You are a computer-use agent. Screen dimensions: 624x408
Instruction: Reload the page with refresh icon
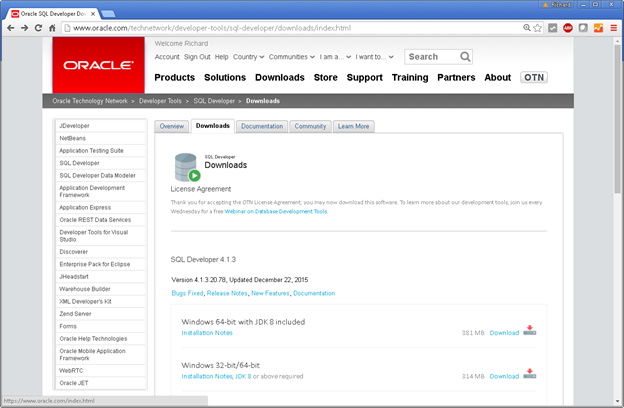pyautogui.click(x=38, y=28)
